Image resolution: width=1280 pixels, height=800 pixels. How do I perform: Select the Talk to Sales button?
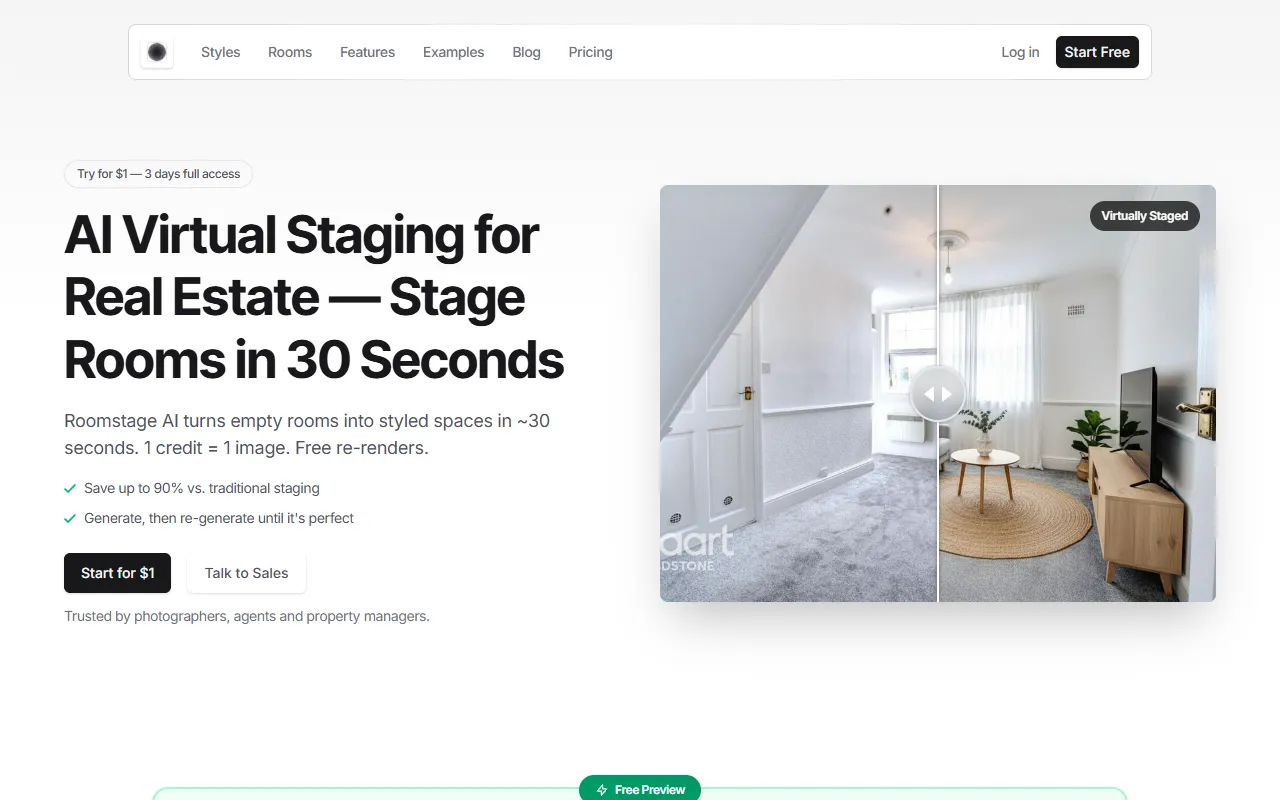(x=246, y=573)
